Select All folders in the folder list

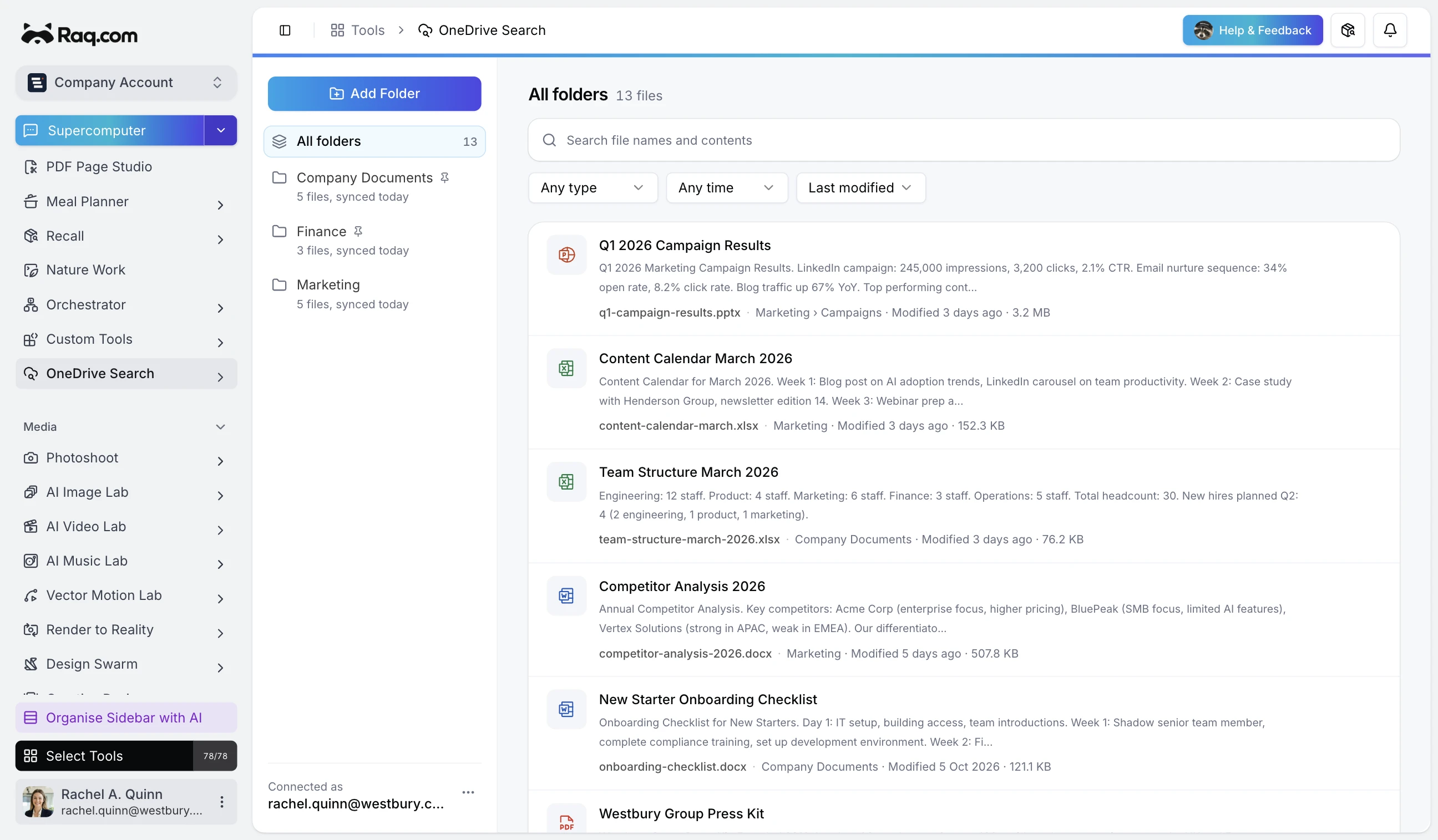(x=374, y=141)
